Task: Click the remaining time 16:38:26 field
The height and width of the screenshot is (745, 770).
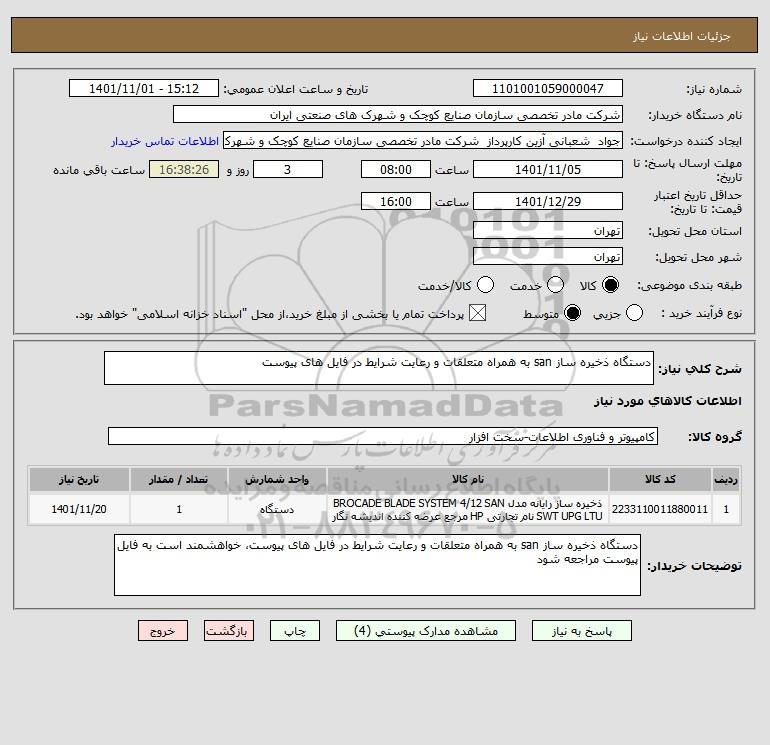Action: tap(184, 169)
